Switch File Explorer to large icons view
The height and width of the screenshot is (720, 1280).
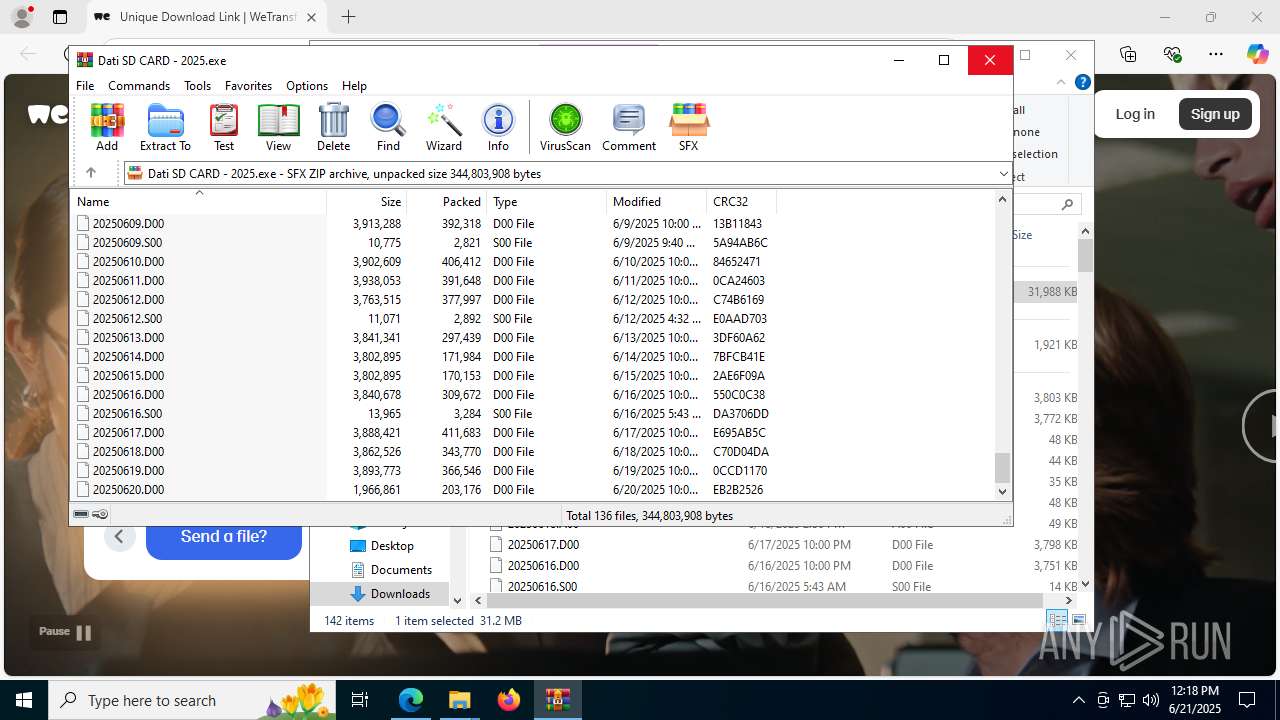(x=1079, y=620)
